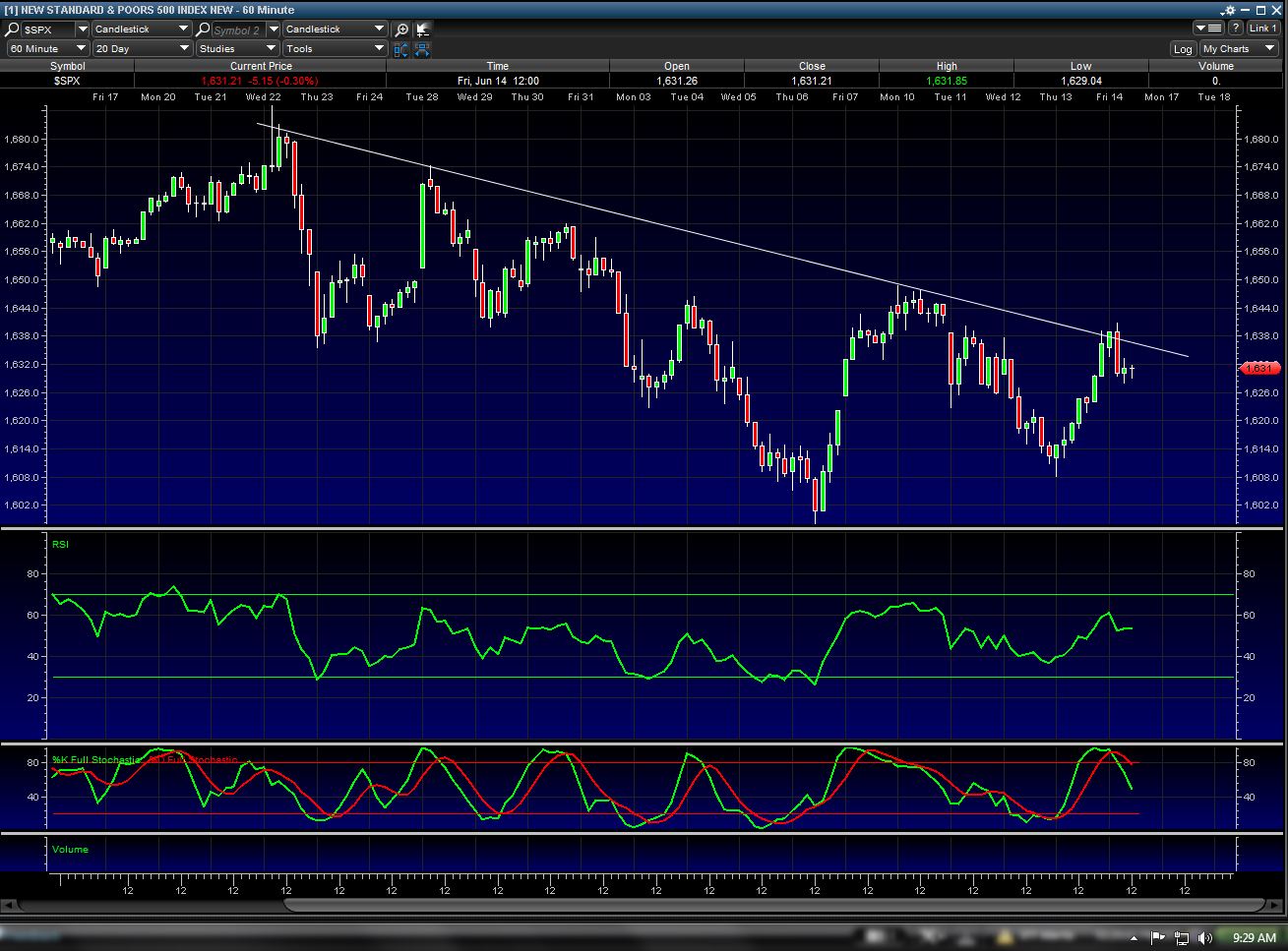Click the cursor pointer plus/minus tool icon

click(423, 30)
